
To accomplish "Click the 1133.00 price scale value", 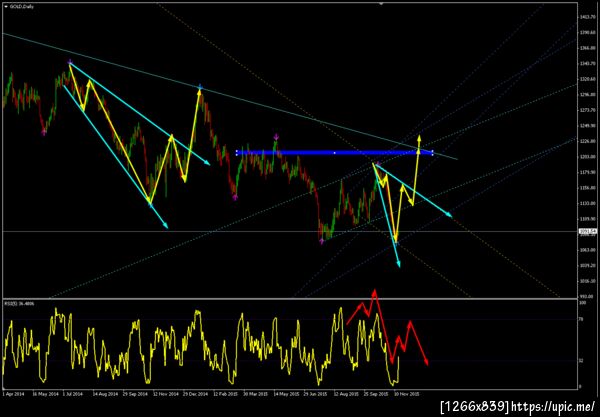I will pos(587,204).
